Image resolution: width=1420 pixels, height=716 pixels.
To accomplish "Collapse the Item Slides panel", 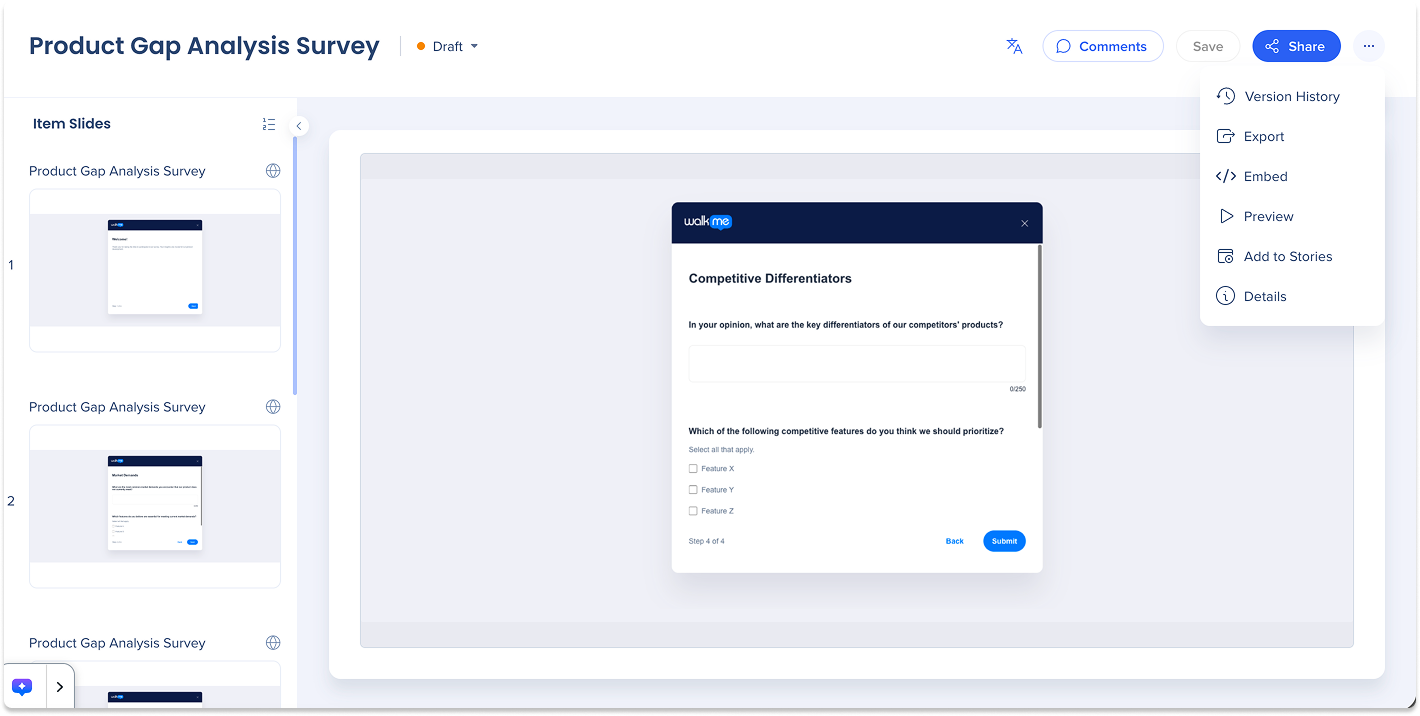I will point(298,126).
